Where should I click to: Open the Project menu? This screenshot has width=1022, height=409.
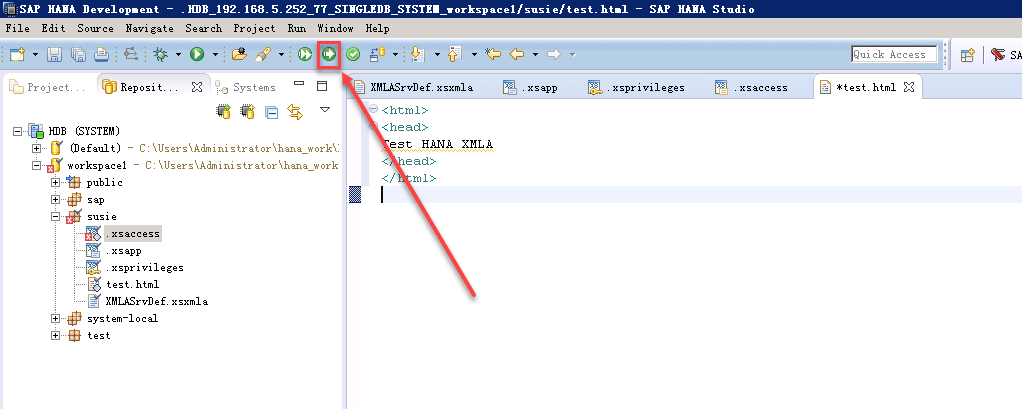(x=254, y=29)
